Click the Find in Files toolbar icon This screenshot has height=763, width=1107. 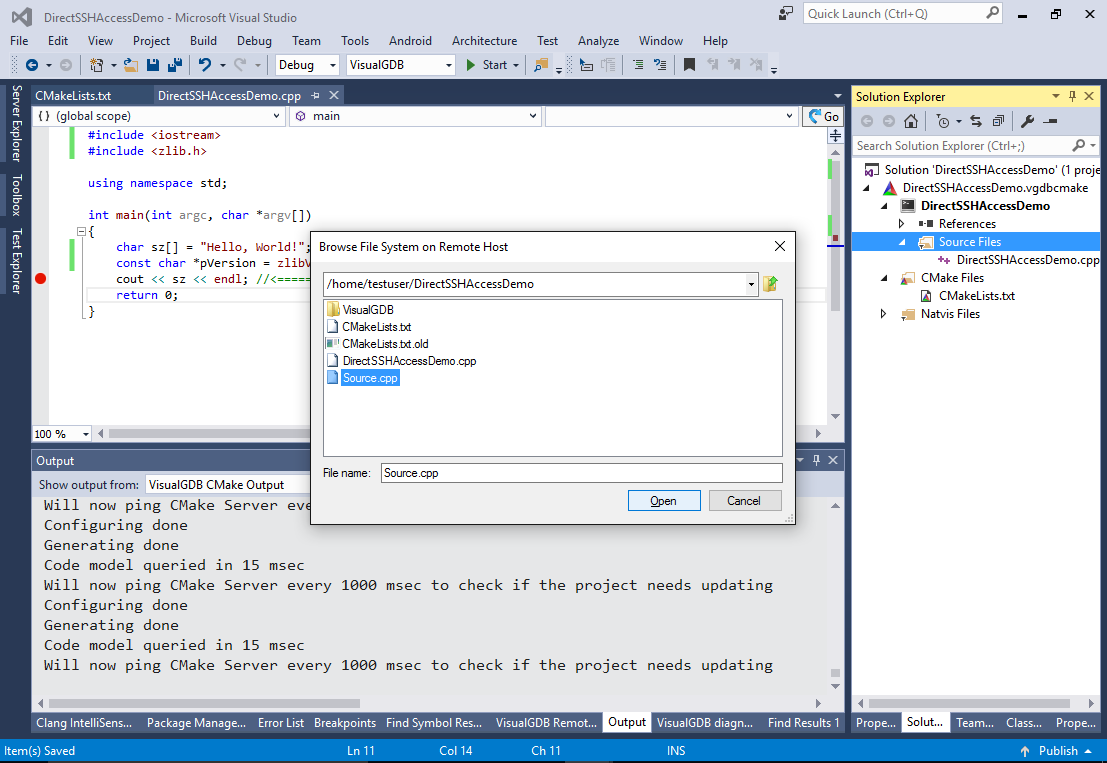click(541, 65)
